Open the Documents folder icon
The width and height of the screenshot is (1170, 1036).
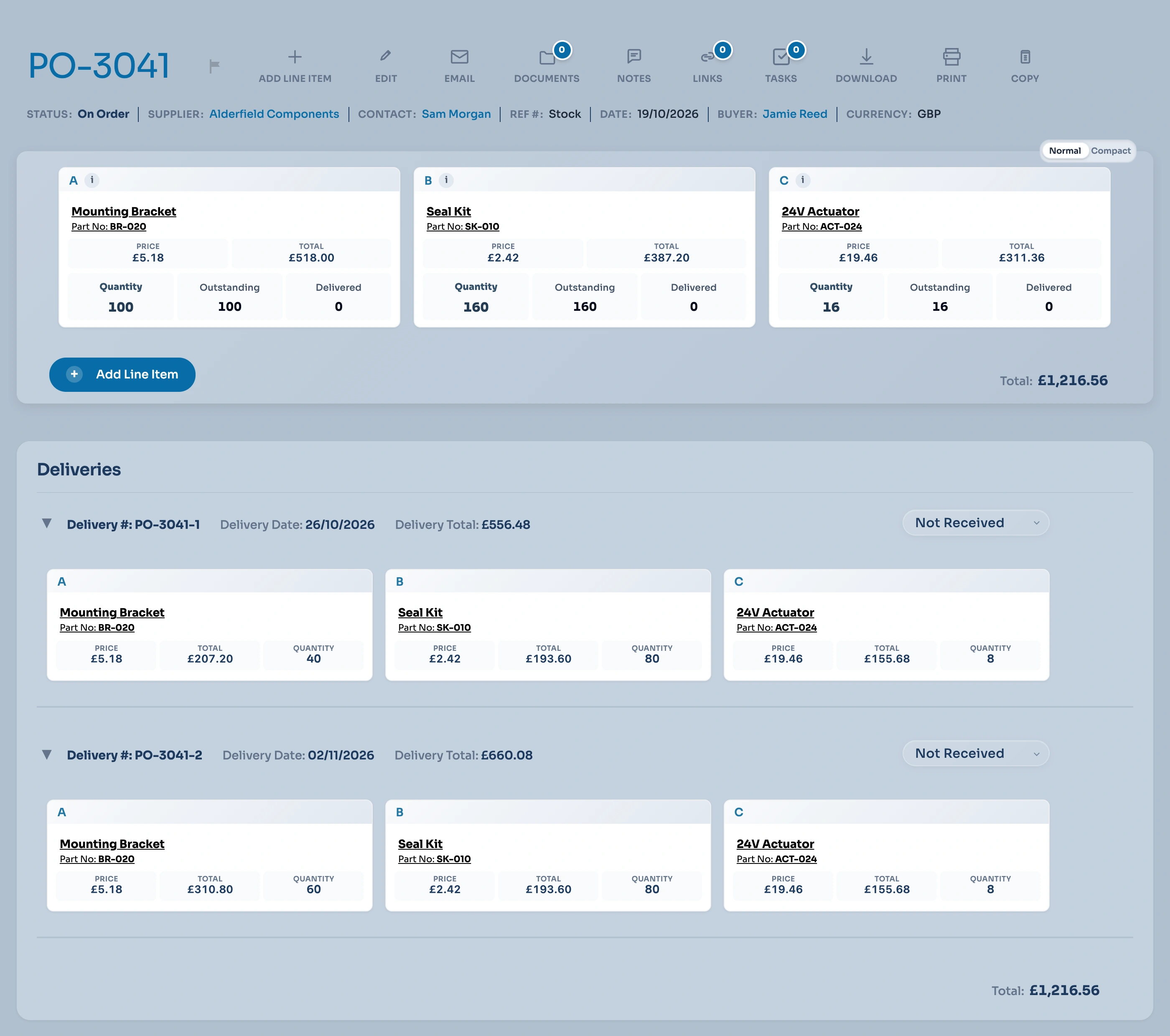point(547,57)
